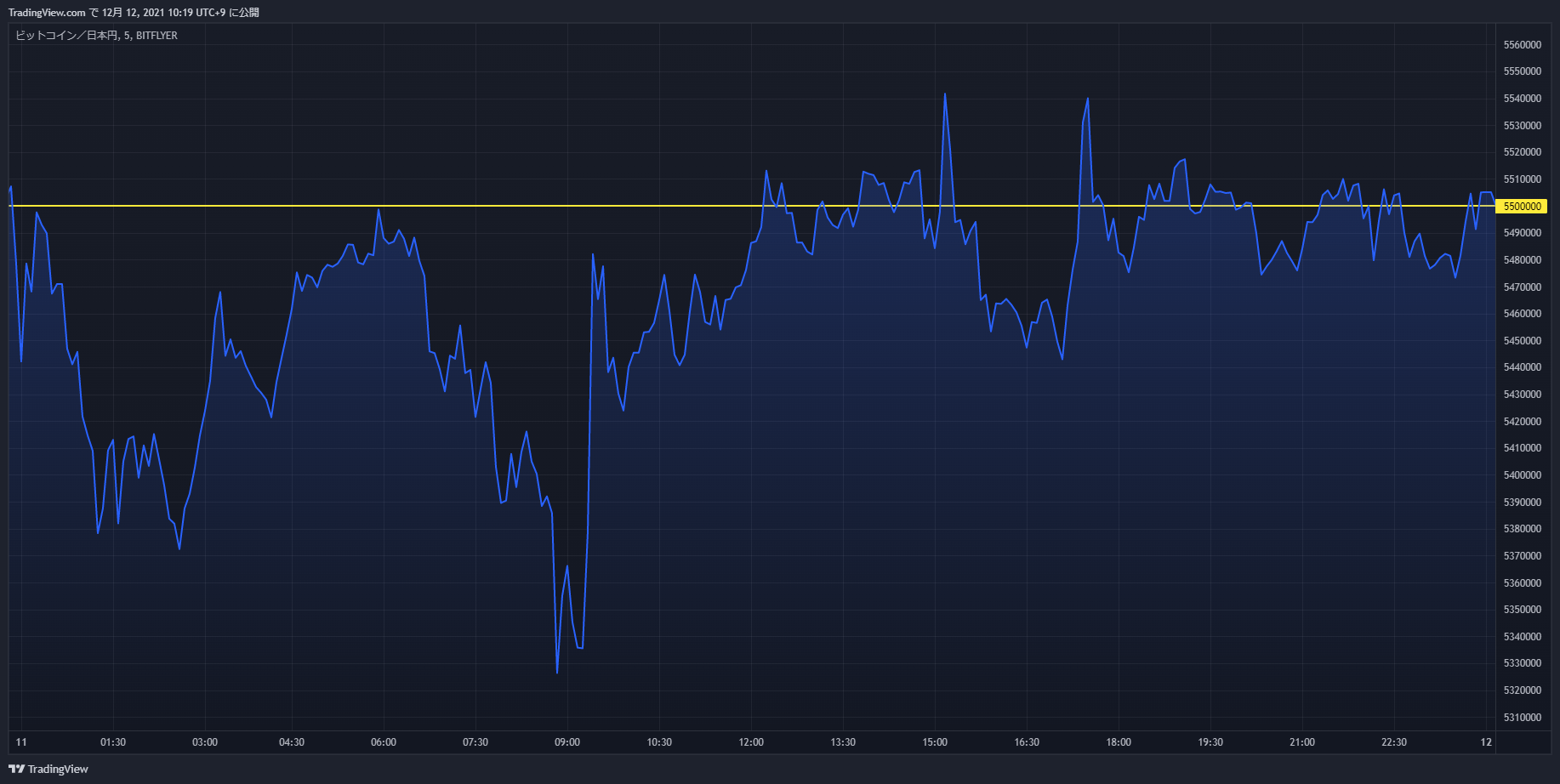Viewport: 1560px width, 784px height.
Task: Click the 5400000 price axis label
Action: point(1523,475)
